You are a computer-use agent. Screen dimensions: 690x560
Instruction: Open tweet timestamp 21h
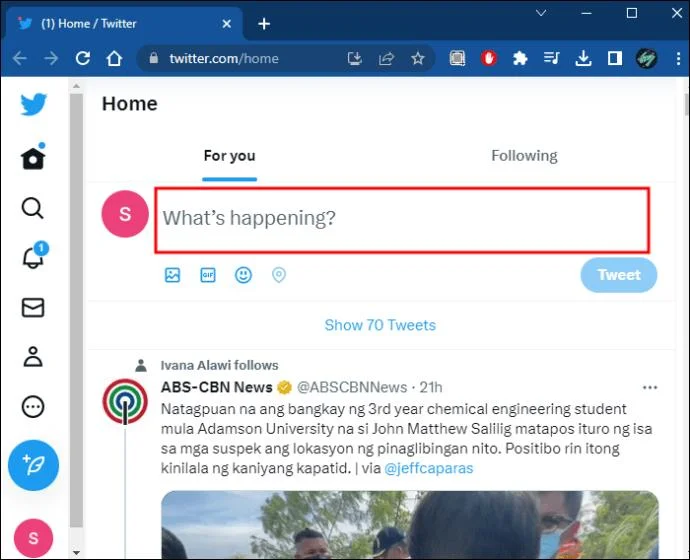pos(431,387)
